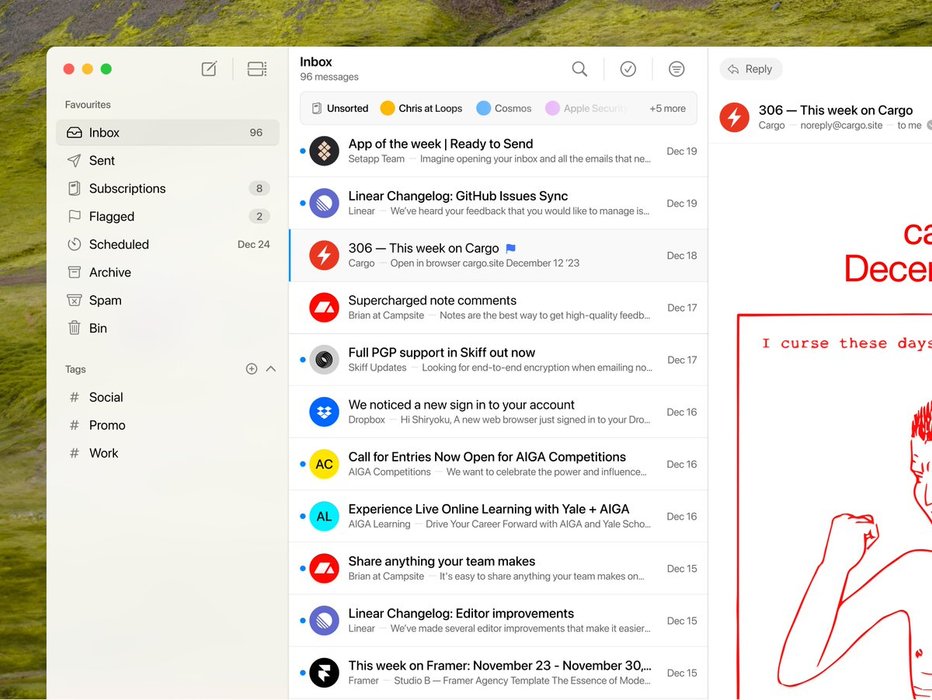The height and width of the screenshot is (700, 932).
Task: Search the inbox with the magnifier icon
Action: 580,69
